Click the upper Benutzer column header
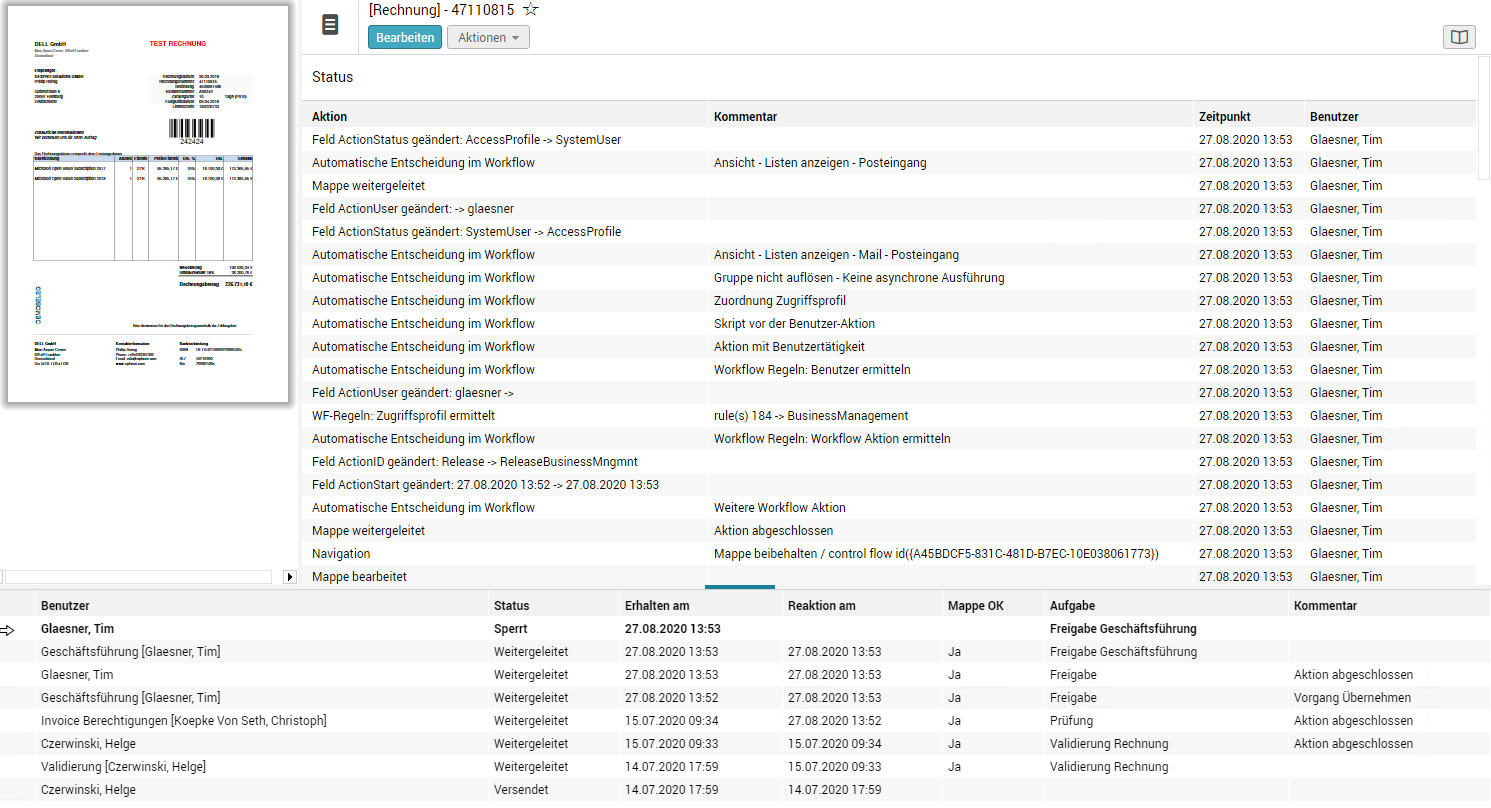Screen dimensions: 1491x808 (1334, 117)
